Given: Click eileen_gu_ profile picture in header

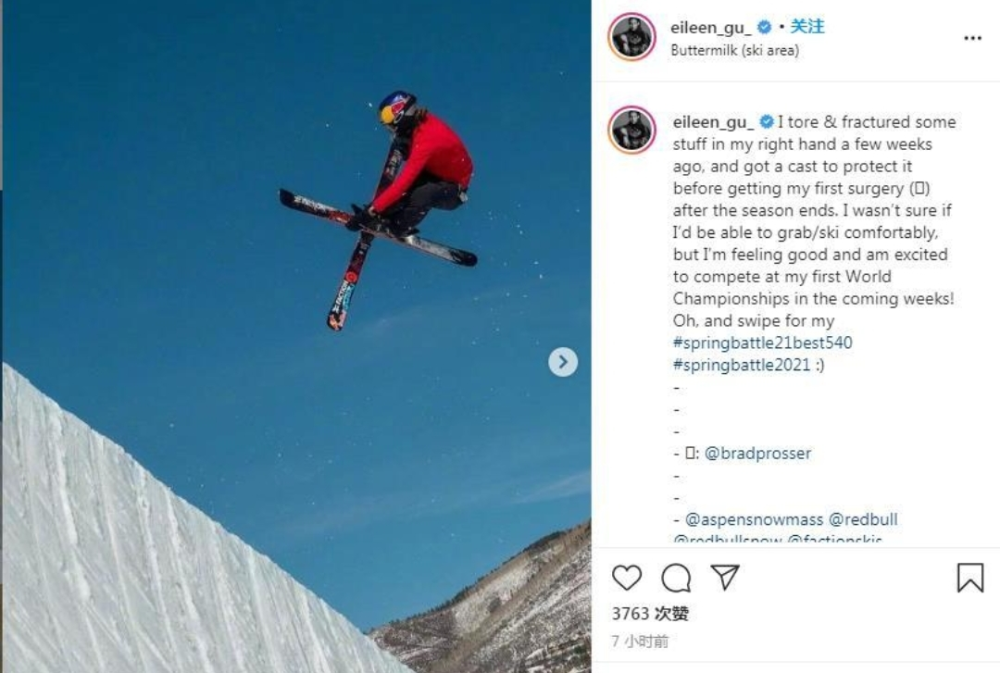Looking at the screenshot, I should pos(631,37).
